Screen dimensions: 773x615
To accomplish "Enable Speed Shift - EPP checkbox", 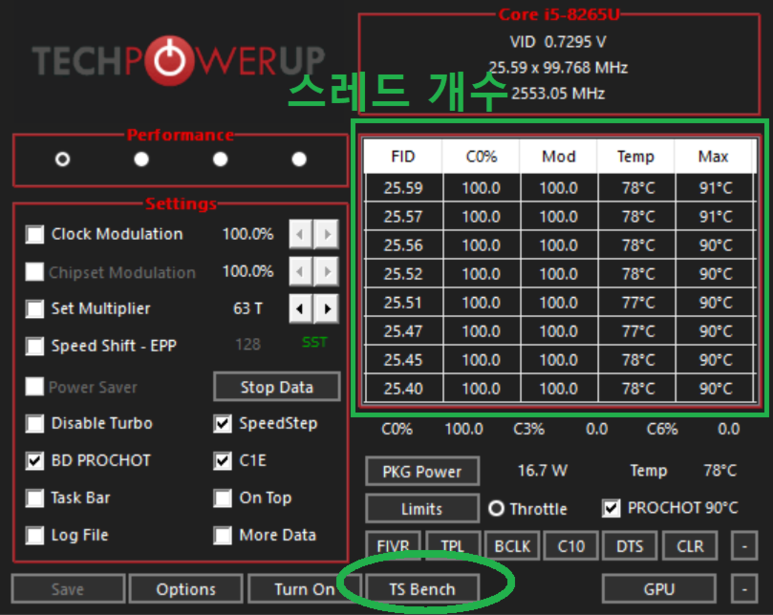I will (35, 346).
